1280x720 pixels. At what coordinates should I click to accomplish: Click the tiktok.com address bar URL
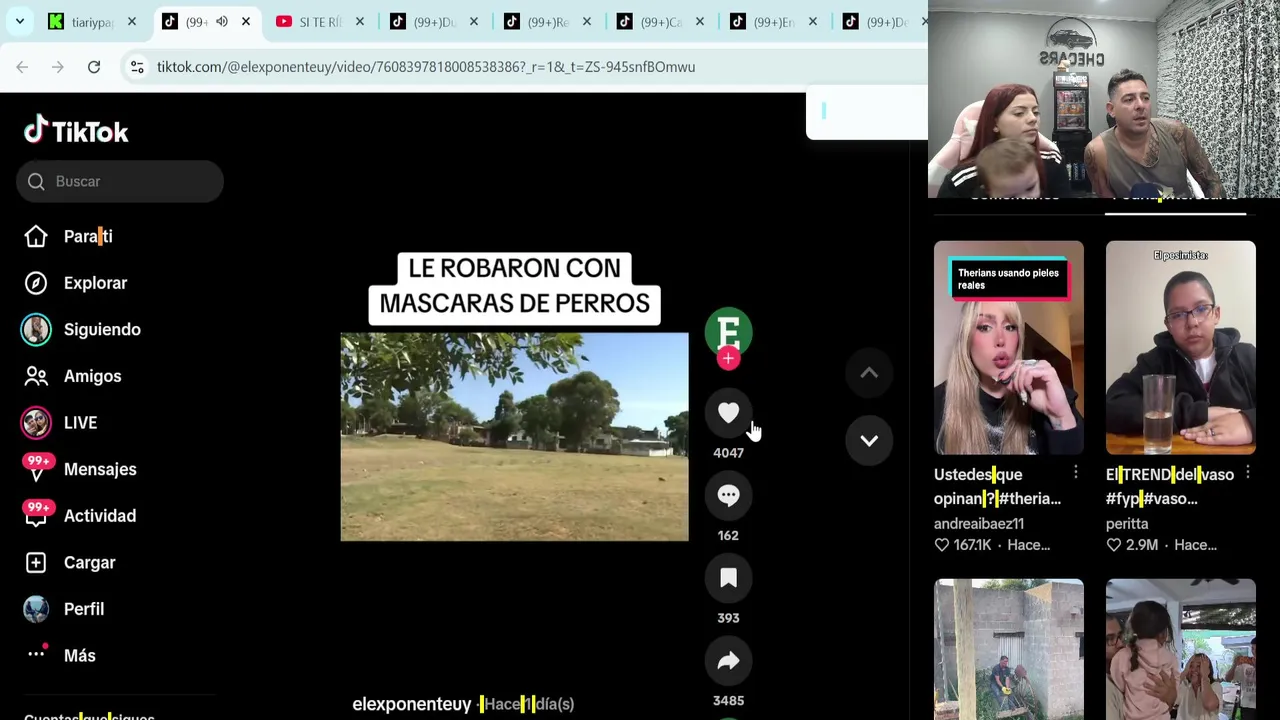pos(426,67)
